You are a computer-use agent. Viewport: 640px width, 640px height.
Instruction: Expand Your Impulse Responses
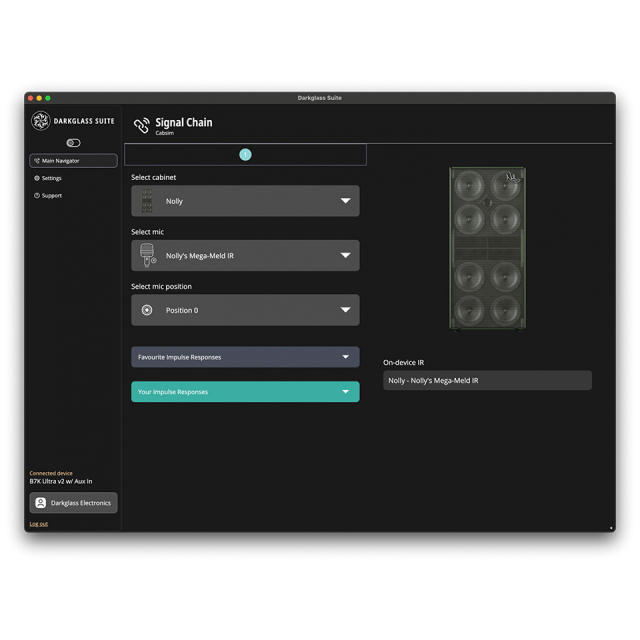pyautogui.click(x=245, y=392)
